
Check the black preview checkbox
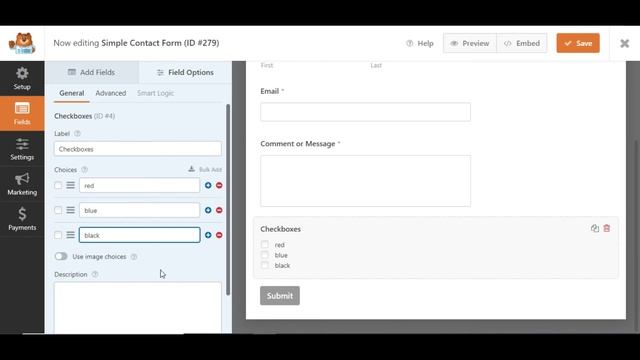(x=264, y=265)
